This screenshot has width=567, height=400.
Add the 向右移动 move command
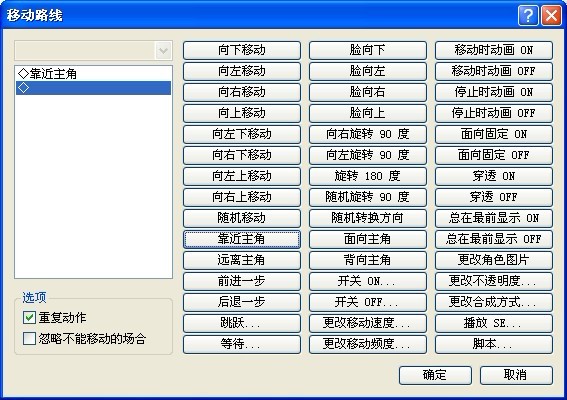242,92
